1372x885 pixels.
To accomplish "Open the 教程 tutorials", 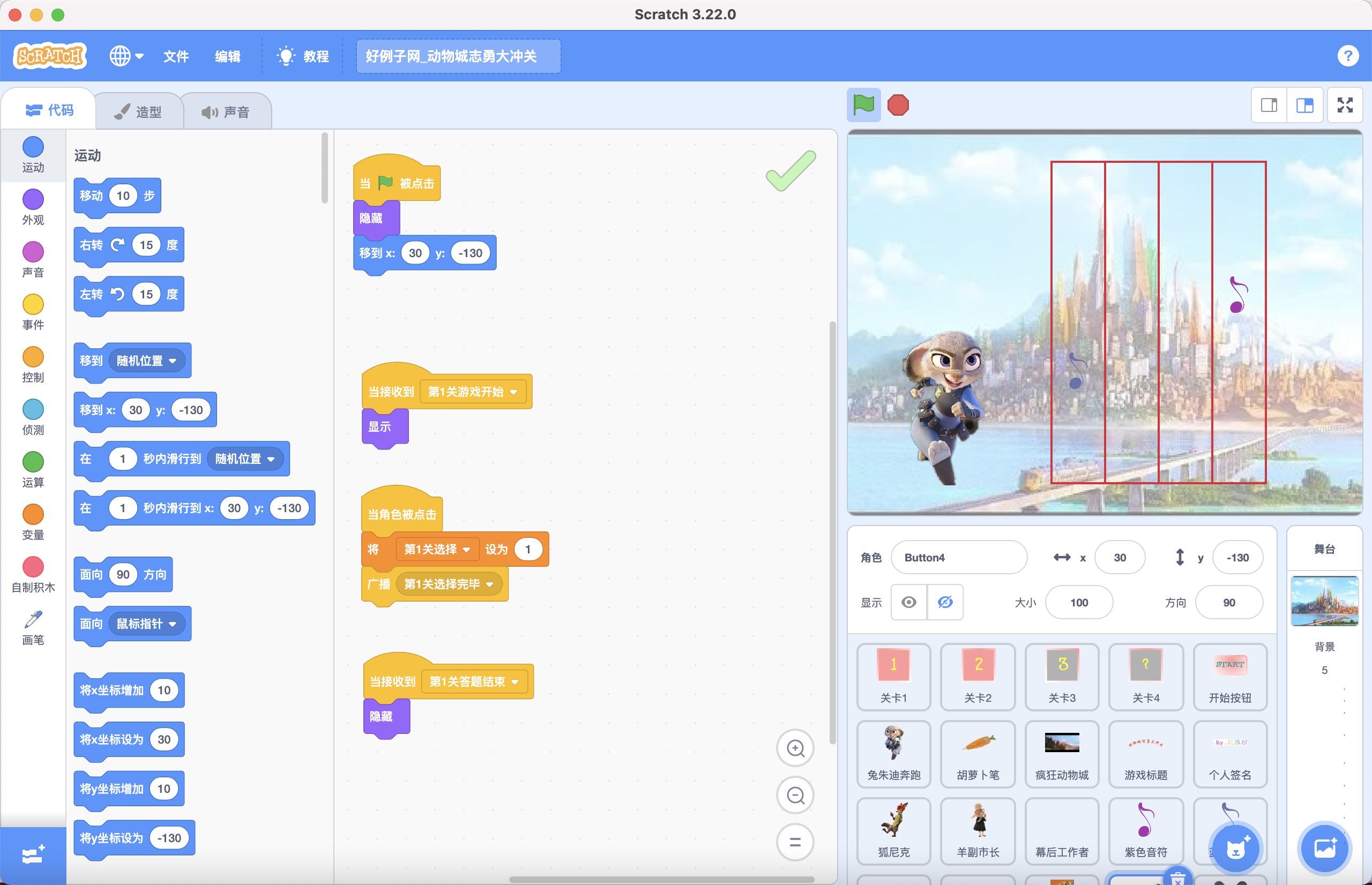I will click(x=303, y=56).
